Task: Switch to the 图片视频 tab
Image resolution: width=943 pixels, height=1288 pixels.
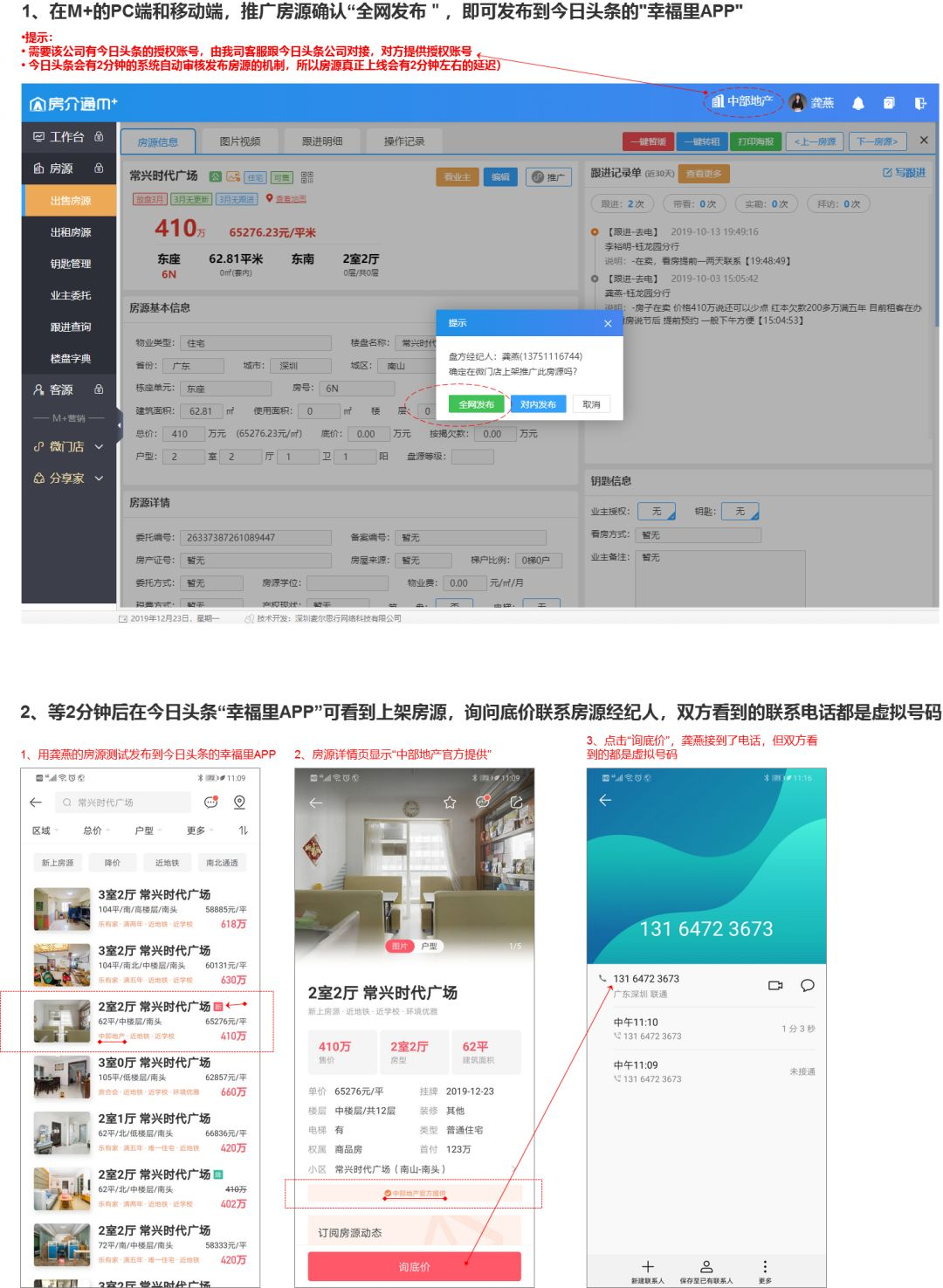Action: point(240,141)
